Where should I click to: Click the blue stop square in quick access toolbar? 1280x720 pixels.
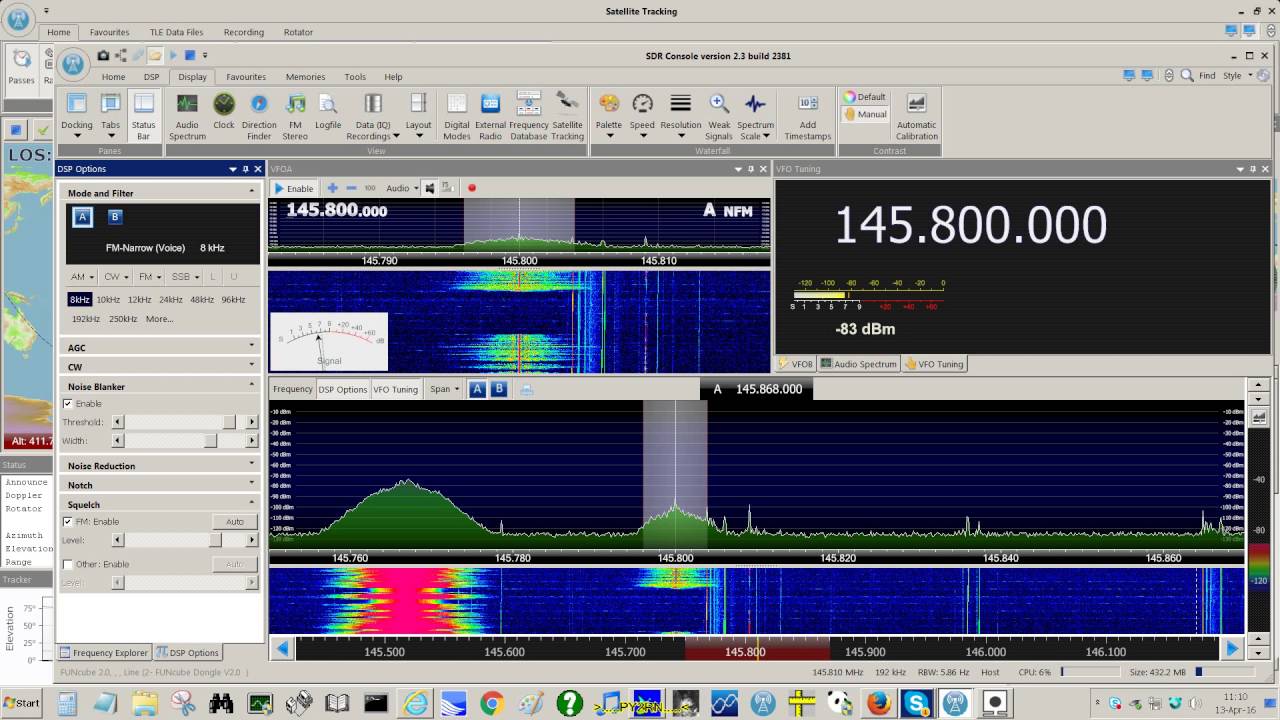click(x=189, y=55)
